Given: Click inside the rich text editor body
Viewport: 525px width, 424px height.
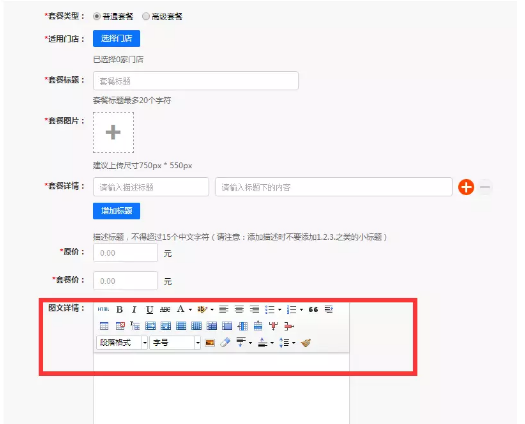Looking at the screenshot, I should pyautogui.click(x=221, y=388).
